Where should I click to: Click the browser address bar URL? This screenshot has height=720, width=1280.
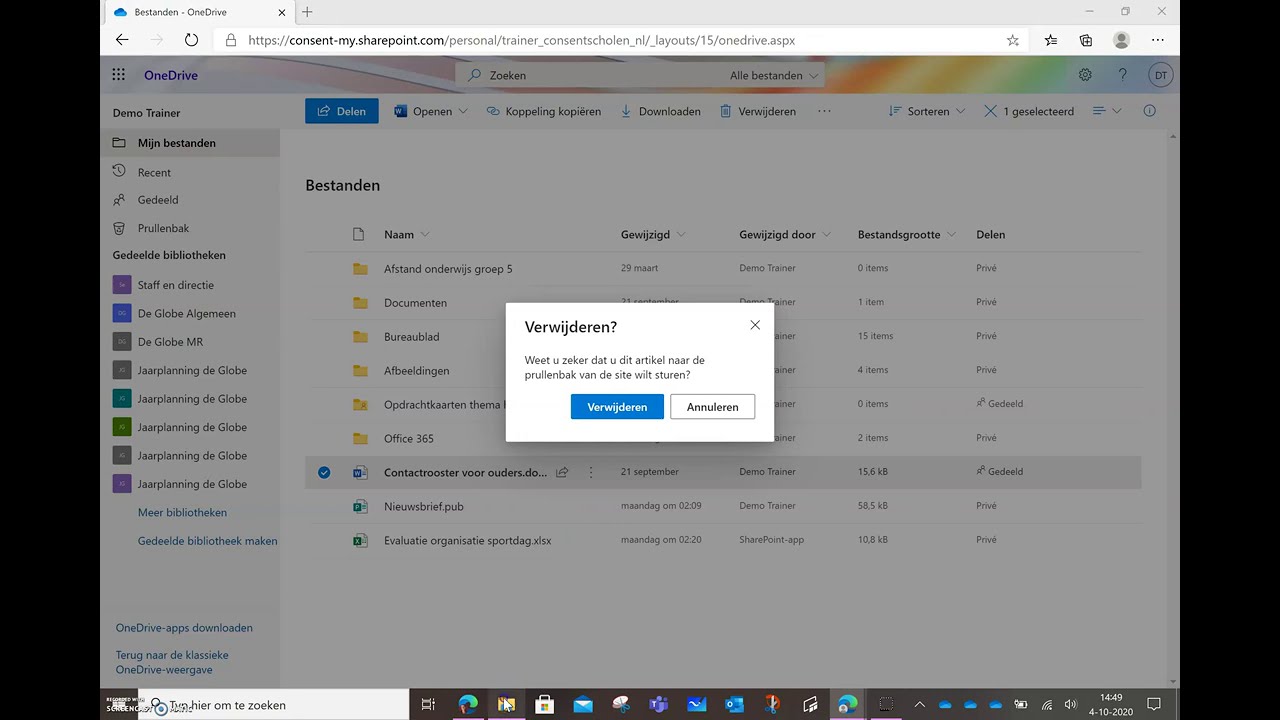pyautogui.click(x=521, y=41)
